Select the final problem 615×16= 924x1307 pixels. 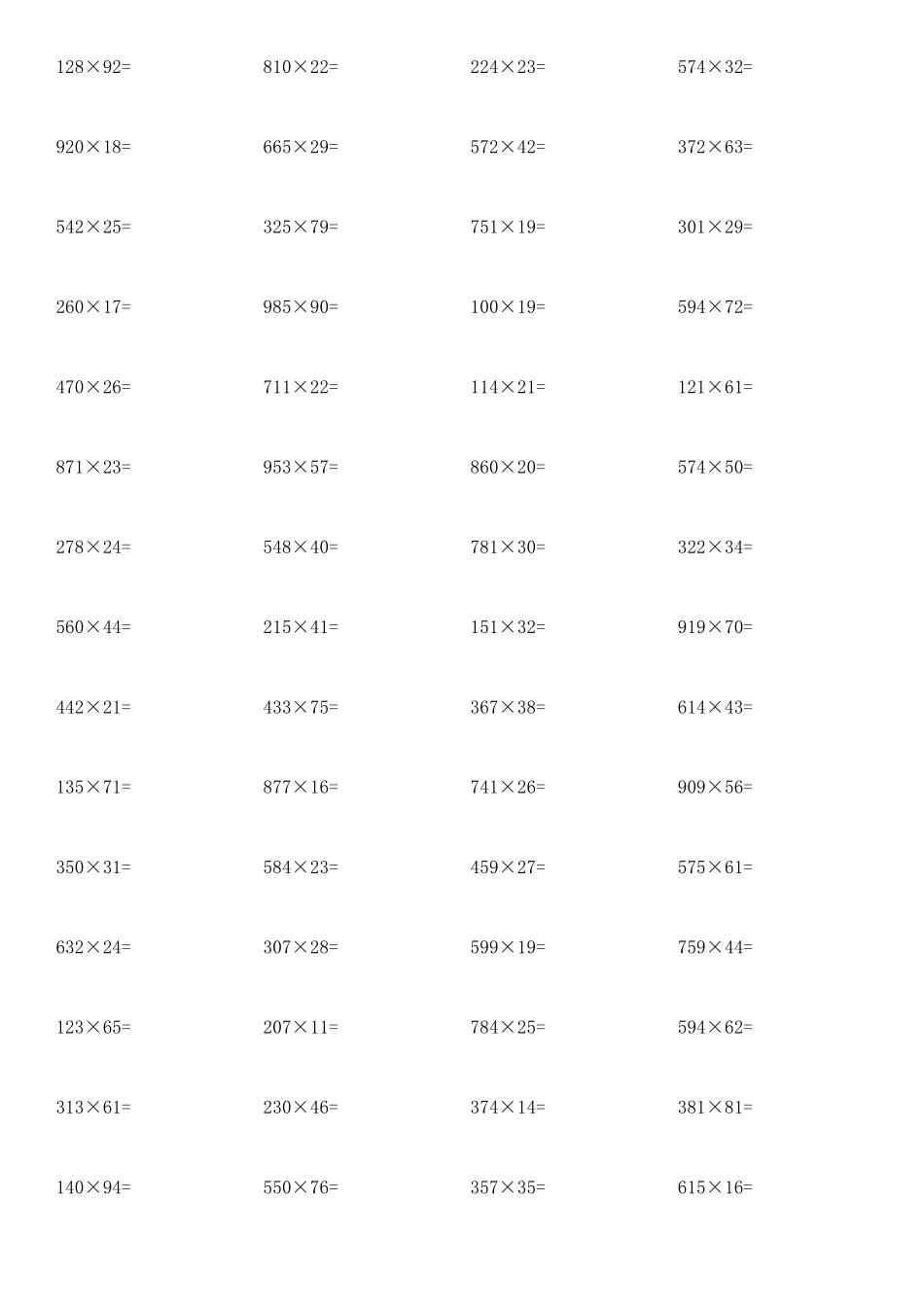click(x=715, y=1187)
